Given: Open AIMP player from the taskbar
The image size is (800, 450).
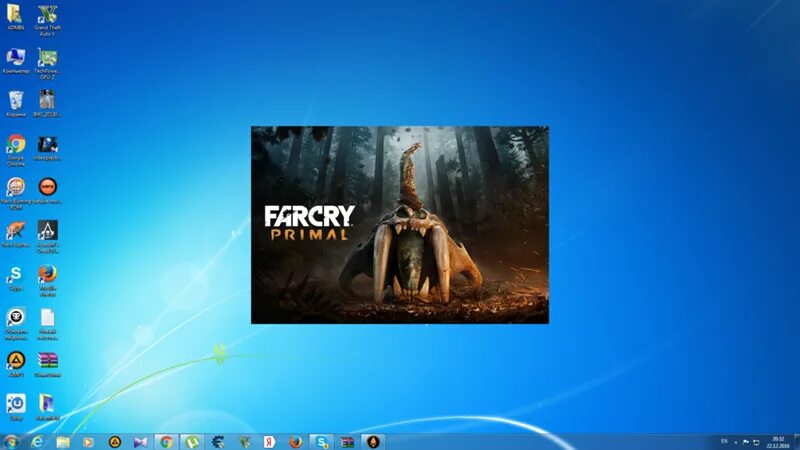Looking at the screenshot, I should 115,442.
